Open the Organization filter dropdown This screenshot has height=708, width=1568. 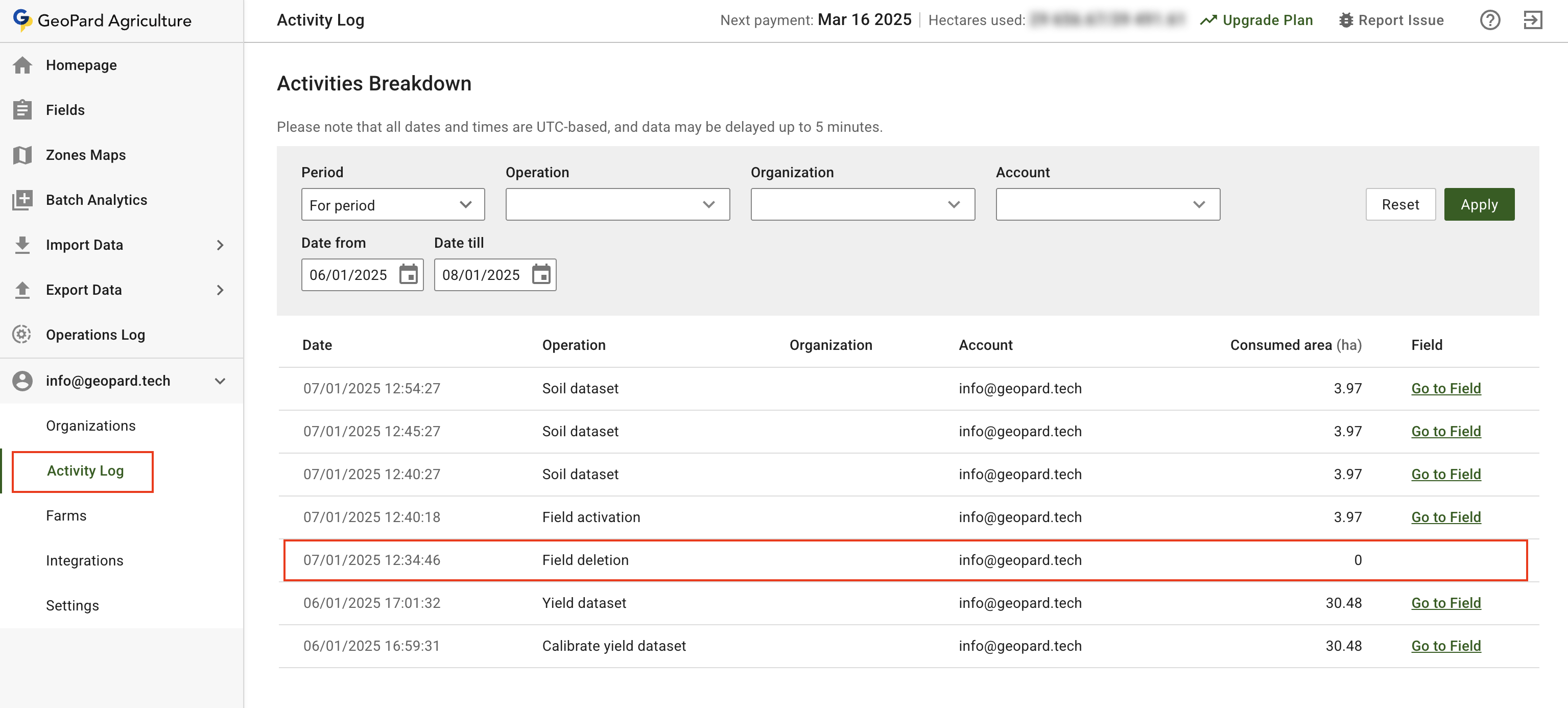point(862,204)
